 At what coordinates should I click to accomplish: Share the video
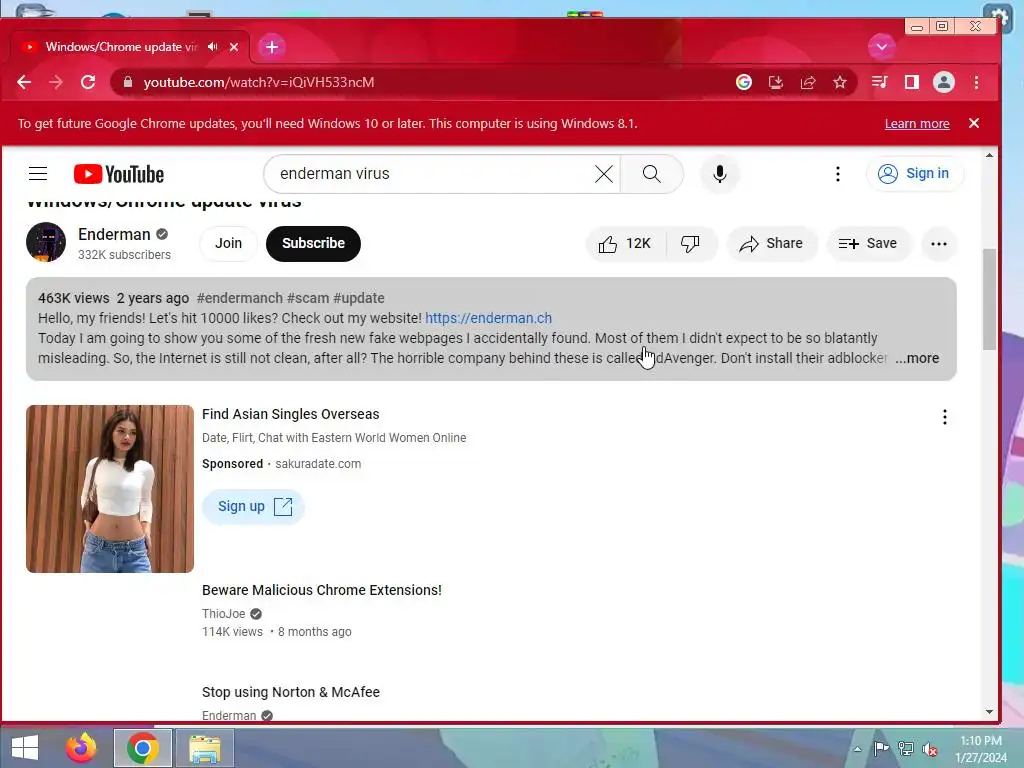coord(772,244)
